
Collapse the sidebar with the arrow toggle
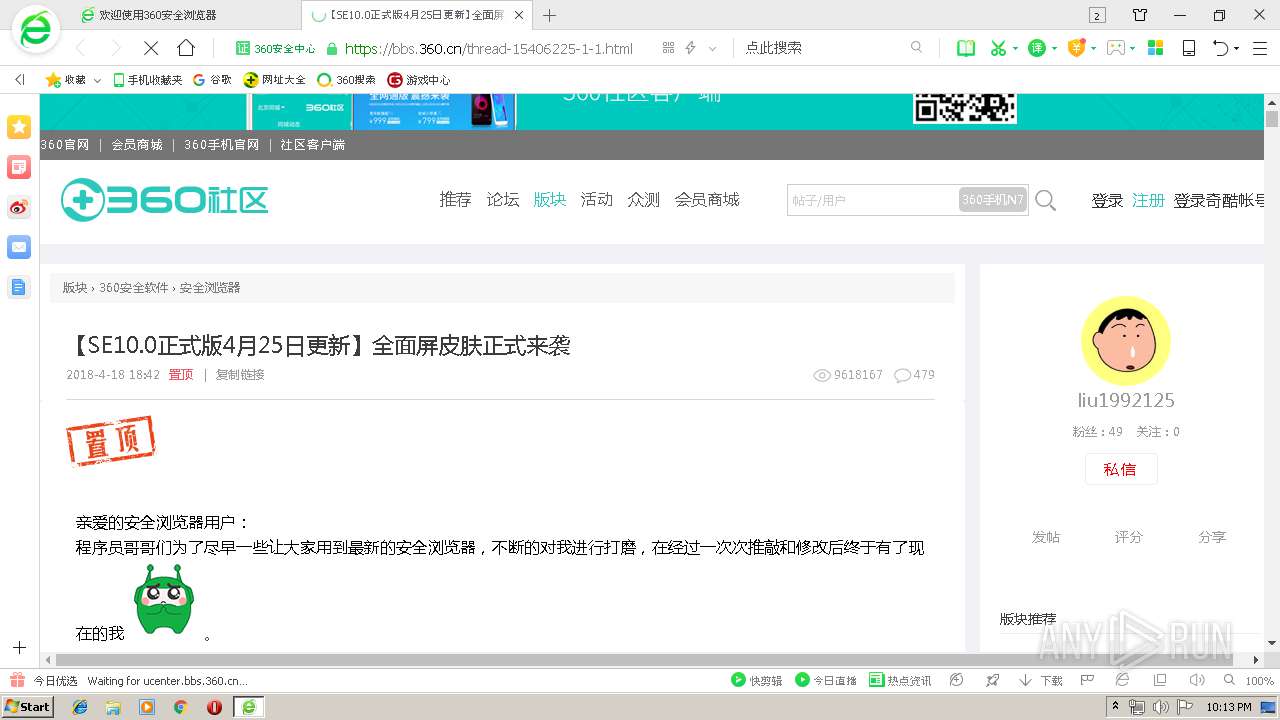19,80
